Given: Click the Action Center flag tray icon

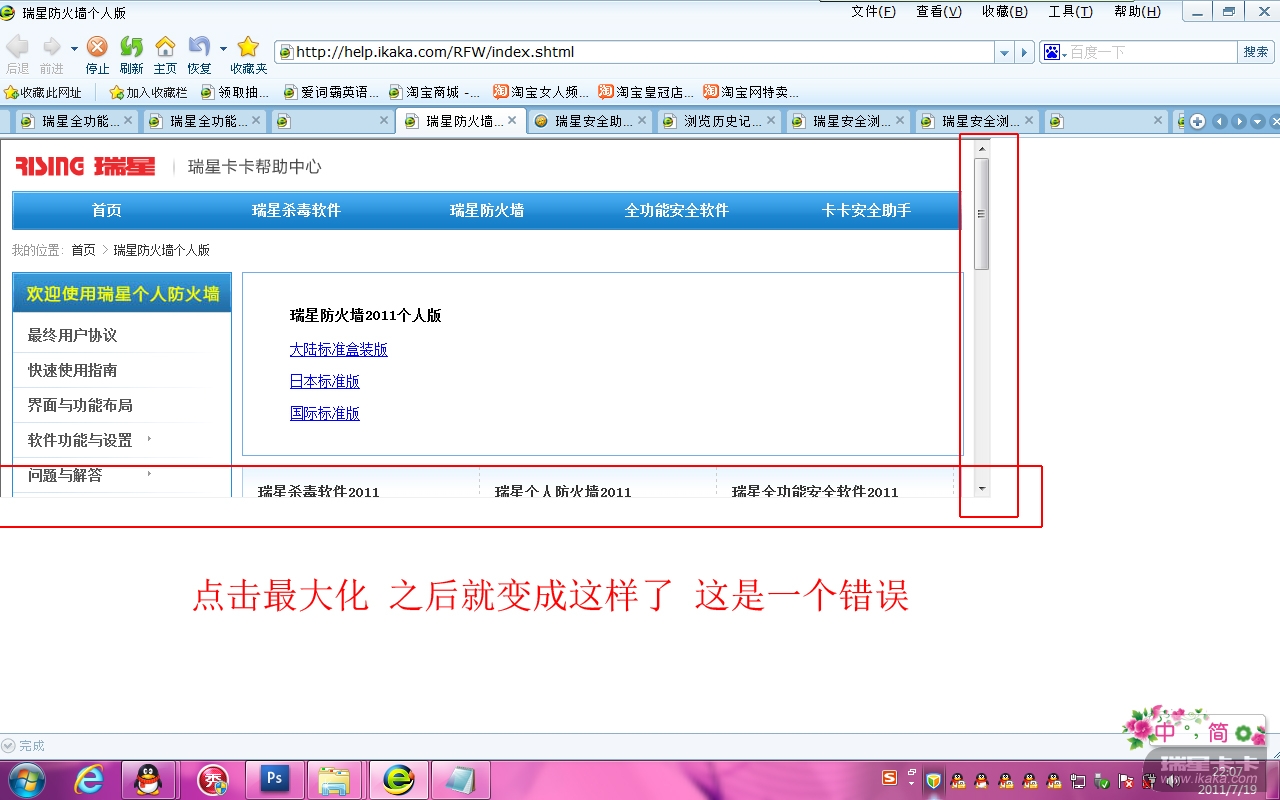Looking at the screenshot, I should pos(1124,781).
